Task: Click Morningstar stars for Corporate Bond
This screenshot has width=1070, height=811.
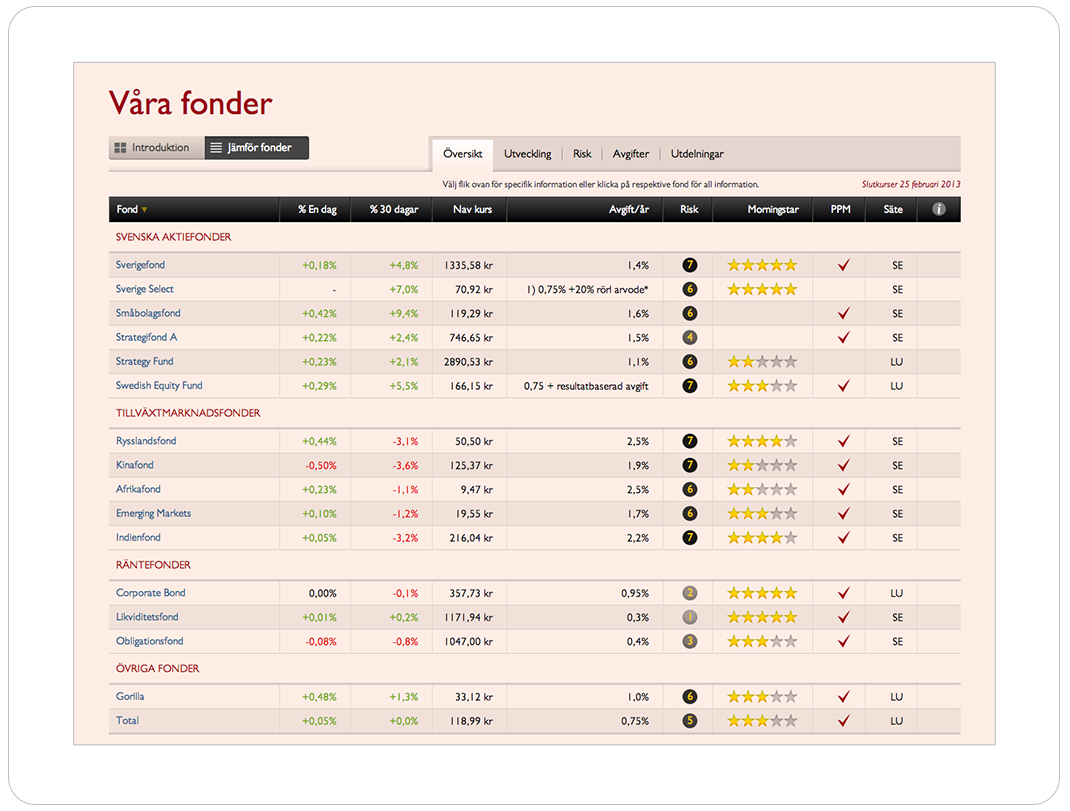Action: pos(762,593)
